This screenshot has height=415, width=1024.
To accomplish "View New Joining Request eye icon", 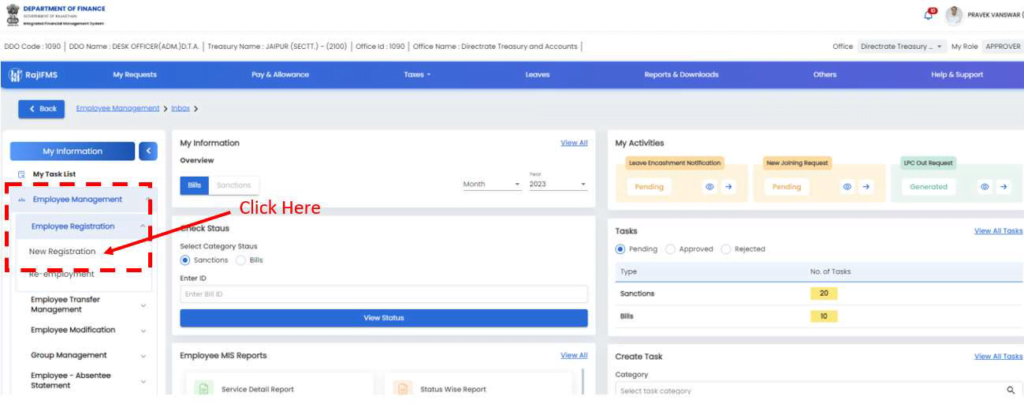I will coord(847,187).
